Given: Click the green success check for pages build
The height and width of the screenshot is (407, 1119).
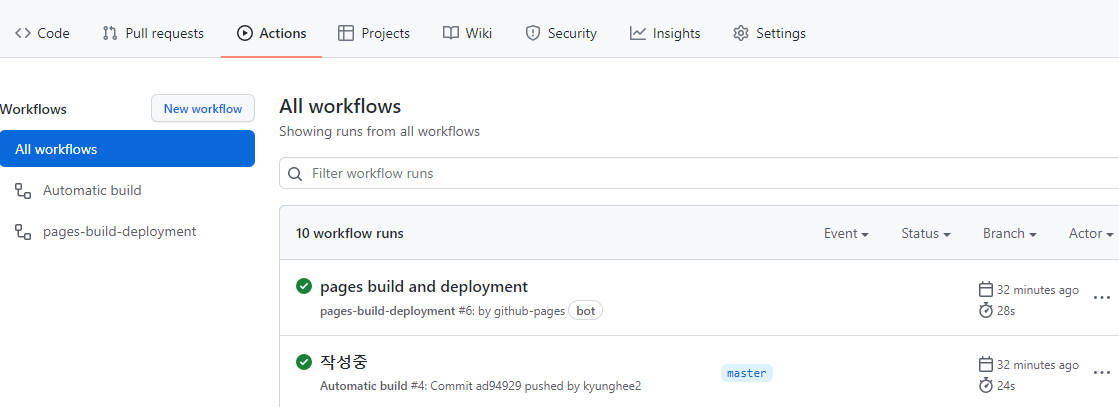Looking at the screenshot, I should pos(304,287).
